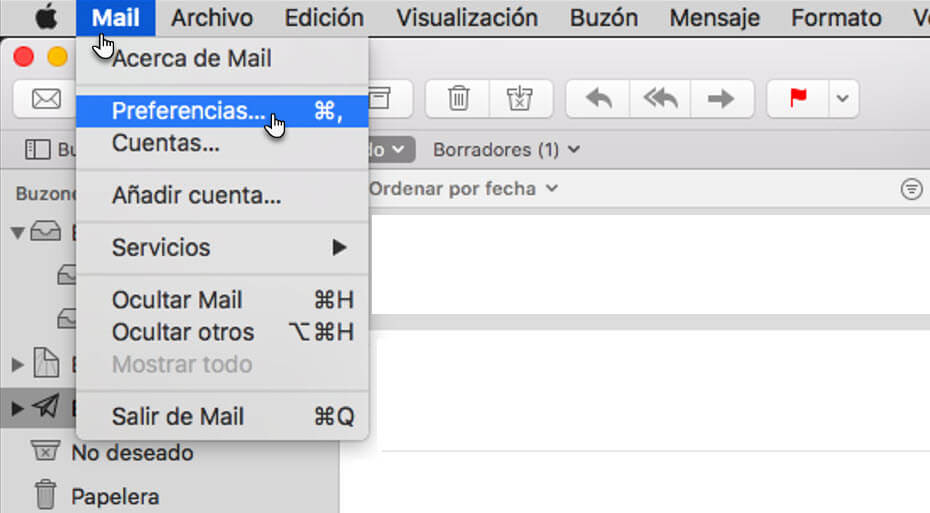Open the Buzón menu
Image resolution: width=930 pixels, height=513 pixels.
(x=604, y=18)
